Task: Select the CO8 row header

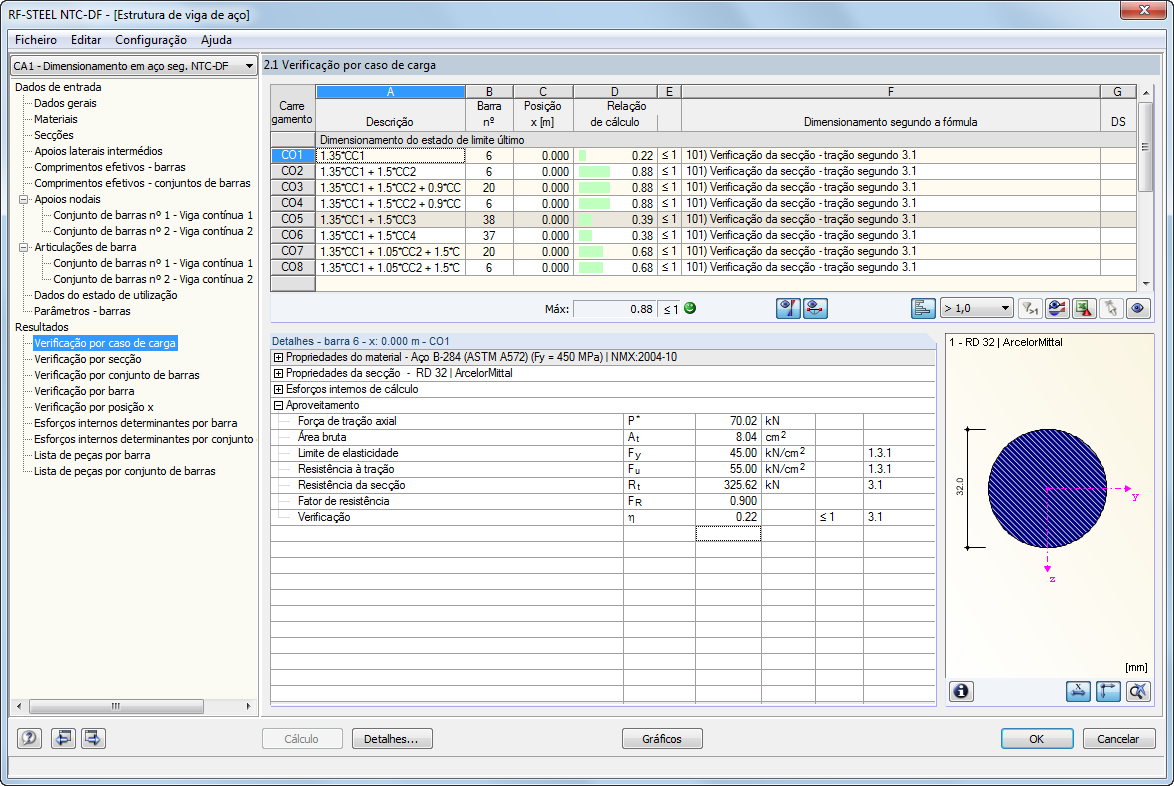Action: (293, 267)
